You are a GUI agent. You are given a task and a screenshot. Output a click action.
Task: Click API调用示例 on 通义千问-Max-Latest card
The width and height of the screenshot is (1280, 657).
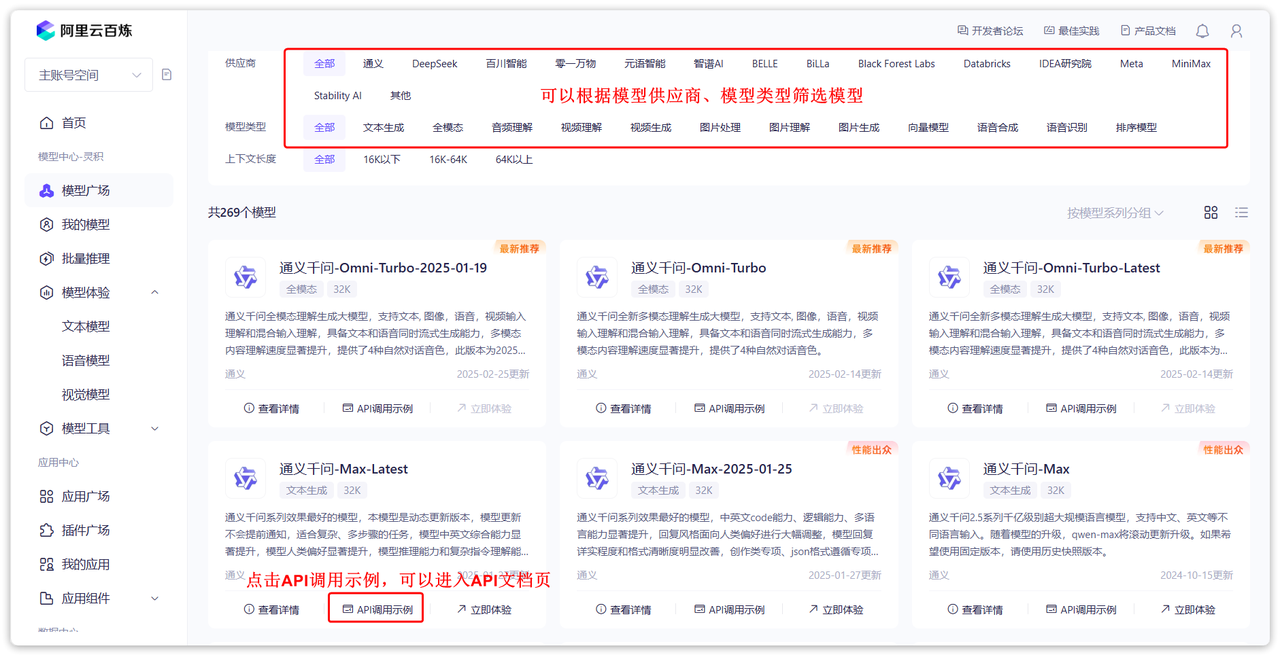click(x=375, y=607)
